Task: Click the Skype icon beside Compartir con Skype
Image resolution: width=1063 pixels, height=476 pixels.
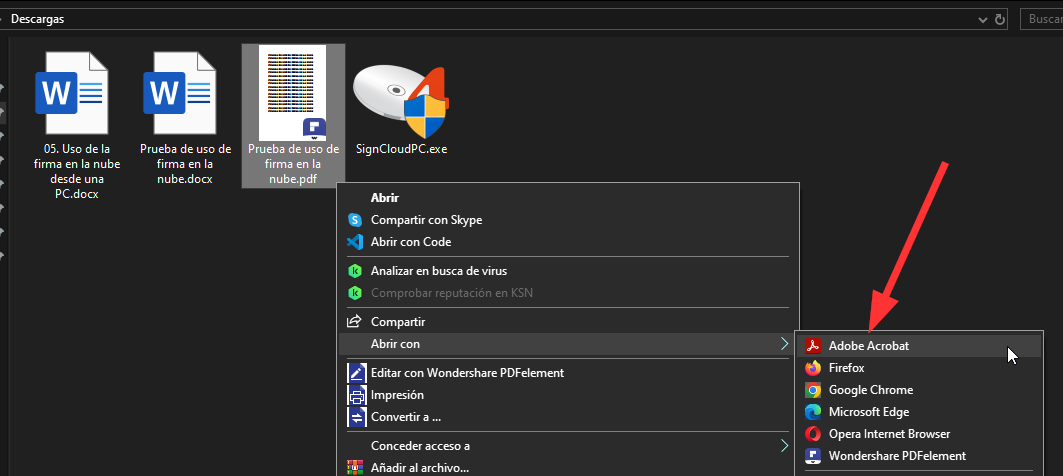Action: [x=354, y=220]
